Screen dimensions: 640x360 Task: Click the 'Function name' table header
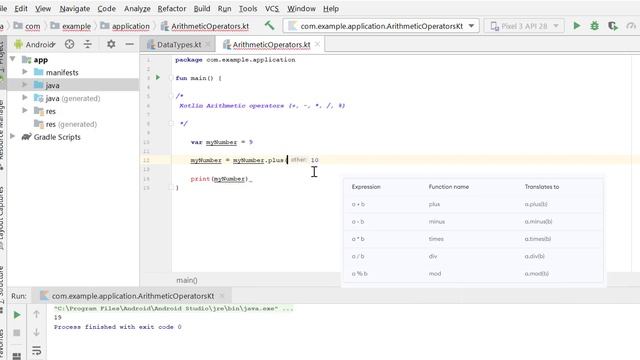tap(449, 187)
